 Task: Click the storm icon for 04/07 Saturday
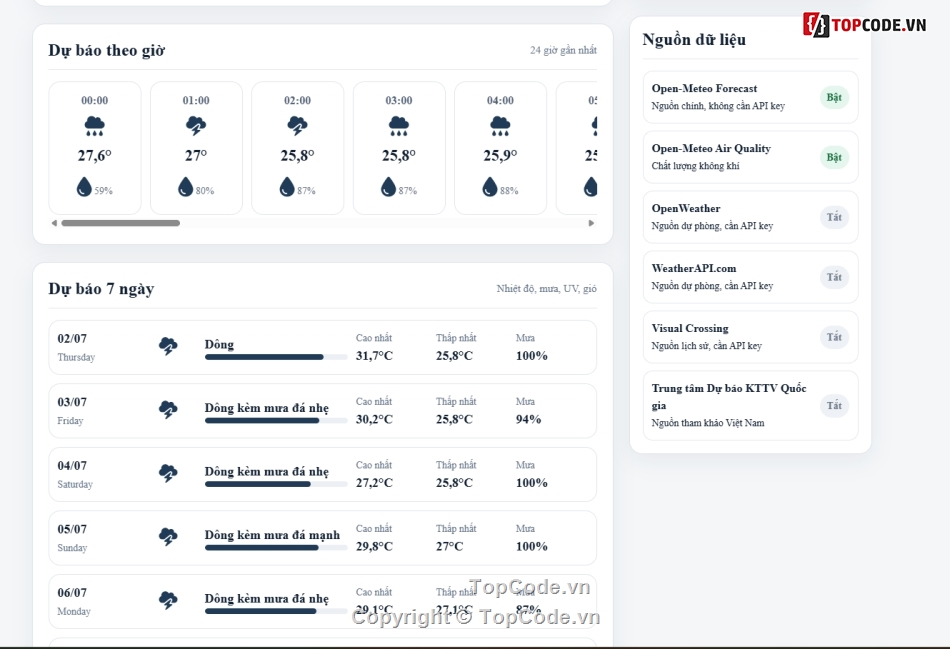[x=168, y=473]
